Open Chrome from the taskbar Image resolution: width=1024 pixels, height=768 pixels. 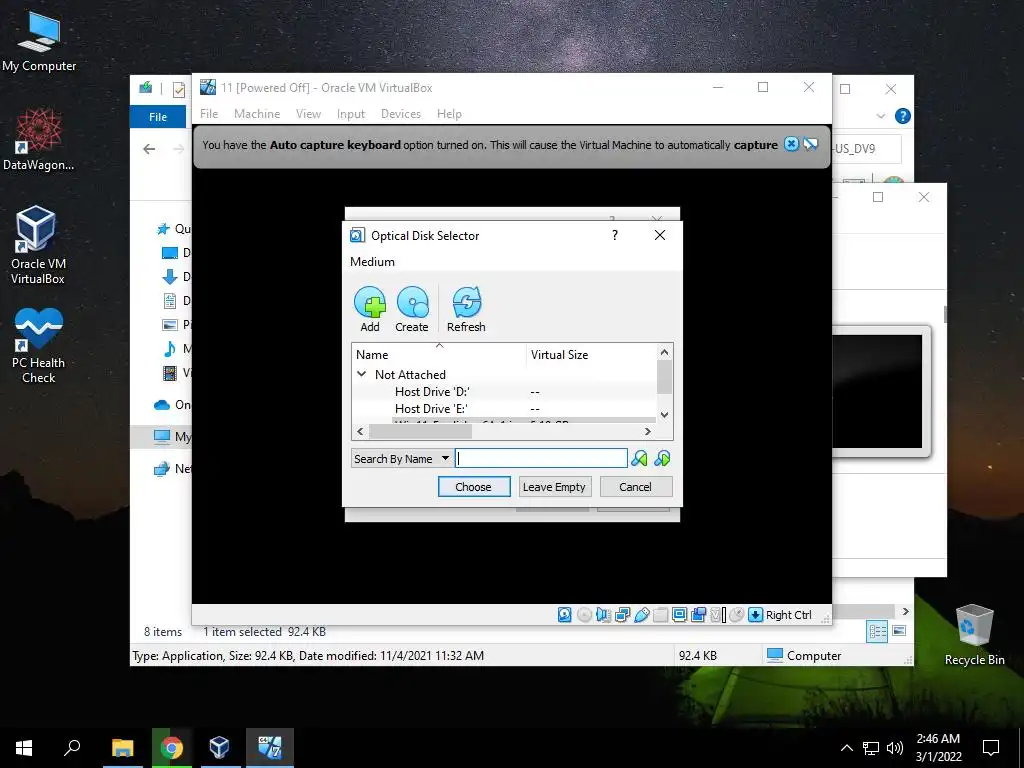tap(172, 748)
